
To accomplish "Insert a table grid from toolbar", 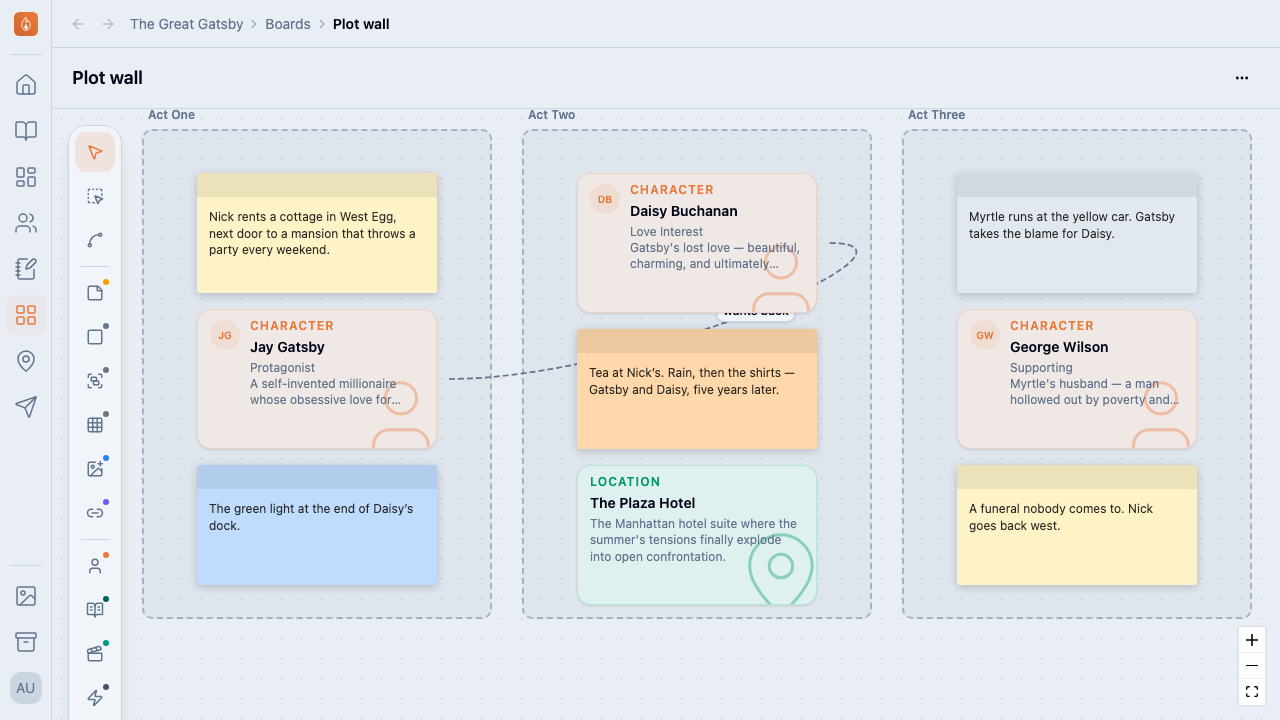I will (x=95, y=425).
